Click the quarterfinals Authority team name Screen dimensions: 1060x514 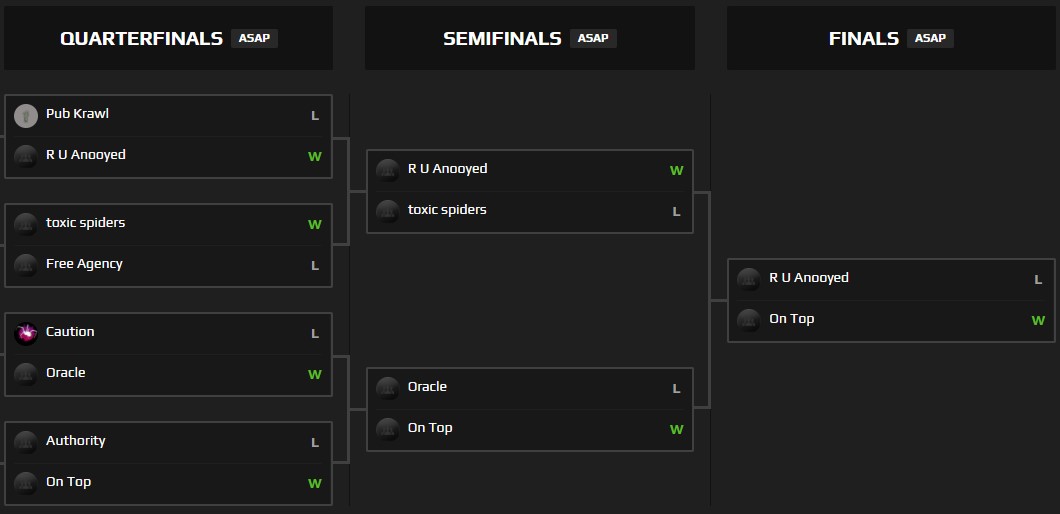coord(75,441)
